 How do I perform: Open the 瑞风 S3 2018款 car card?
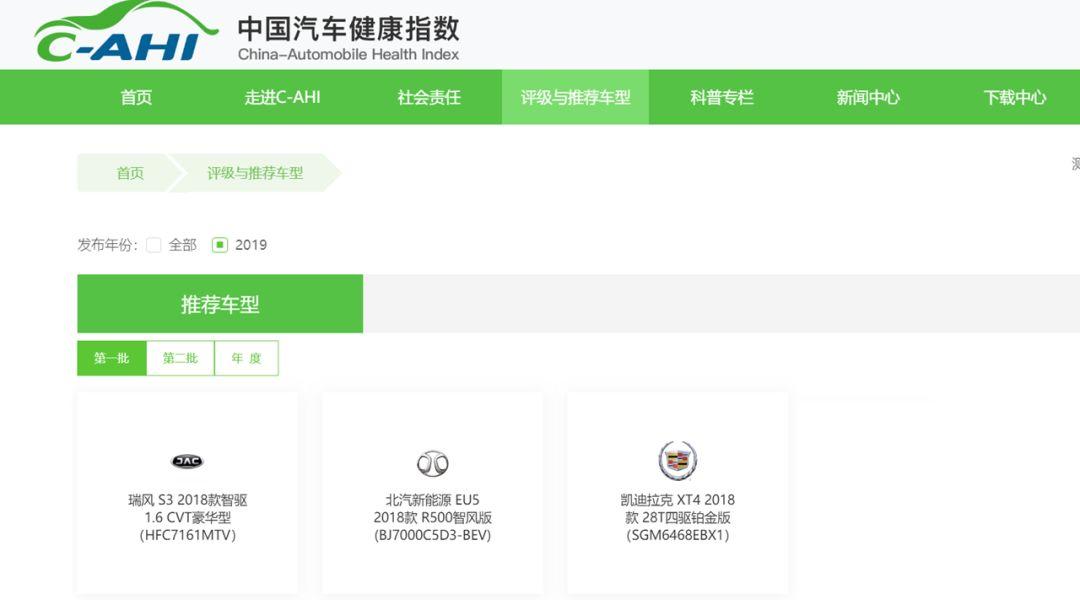(187, 493)
